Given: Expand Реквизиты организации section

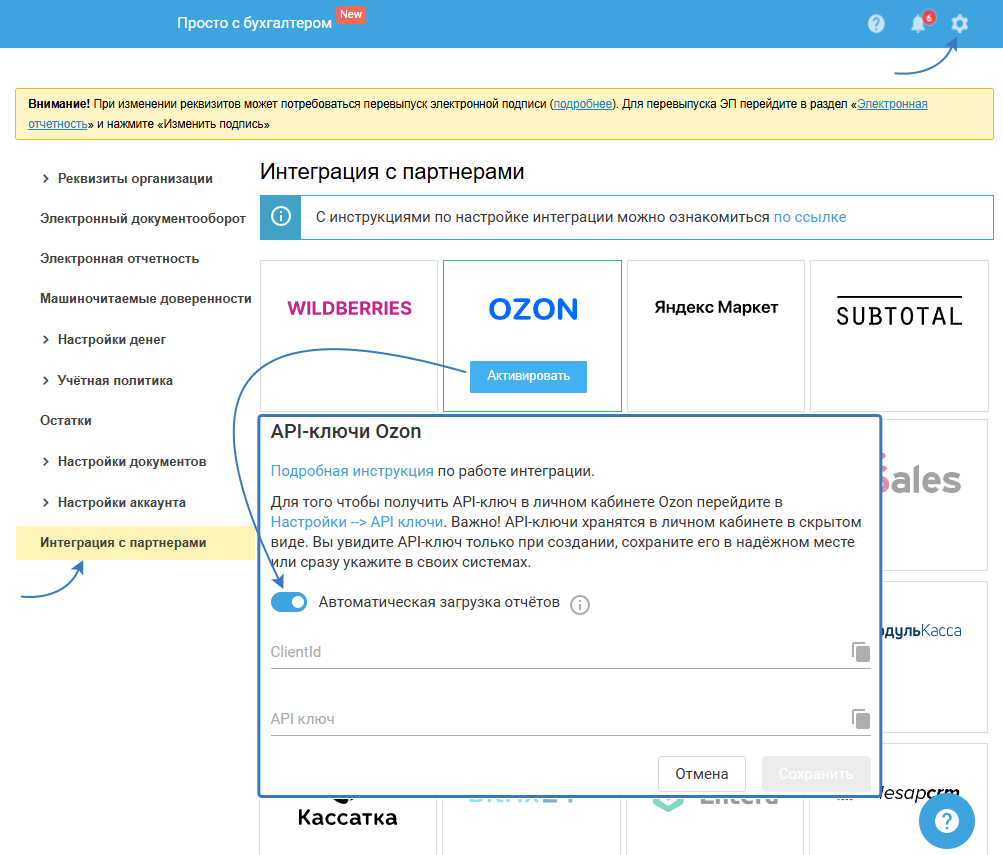Looking at the screenshot, I should pyautogui.click(x=127, y=178).
